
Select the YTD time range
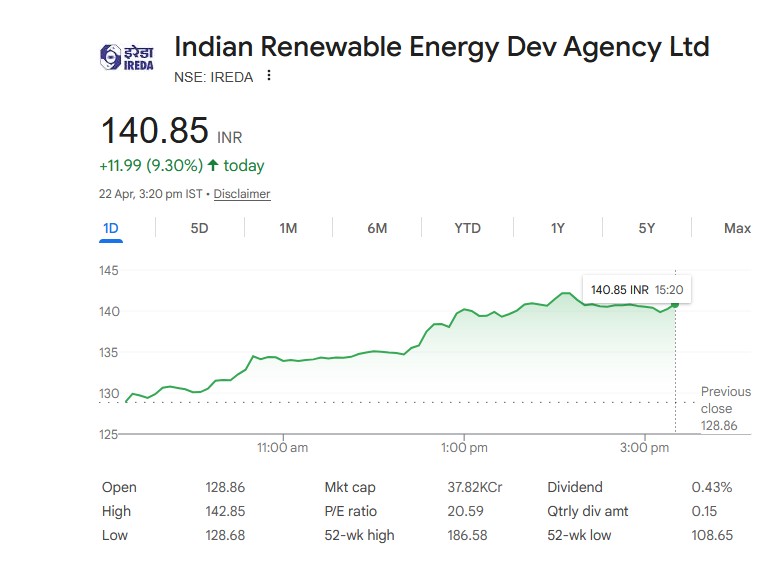pyautogui.click(x=467, y=228)
